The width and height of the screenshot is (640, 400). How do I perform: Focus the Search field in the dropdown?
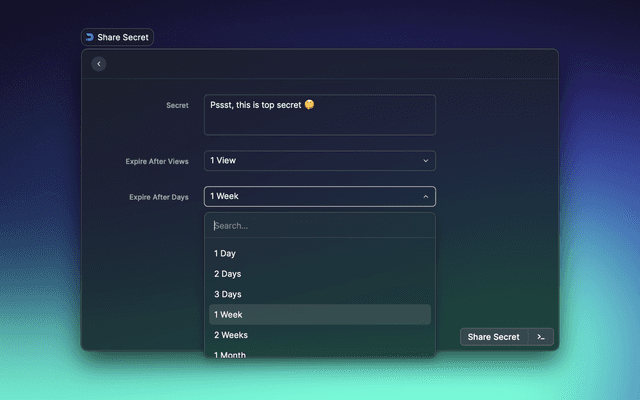pyautogui.click(x=319, y=226)
